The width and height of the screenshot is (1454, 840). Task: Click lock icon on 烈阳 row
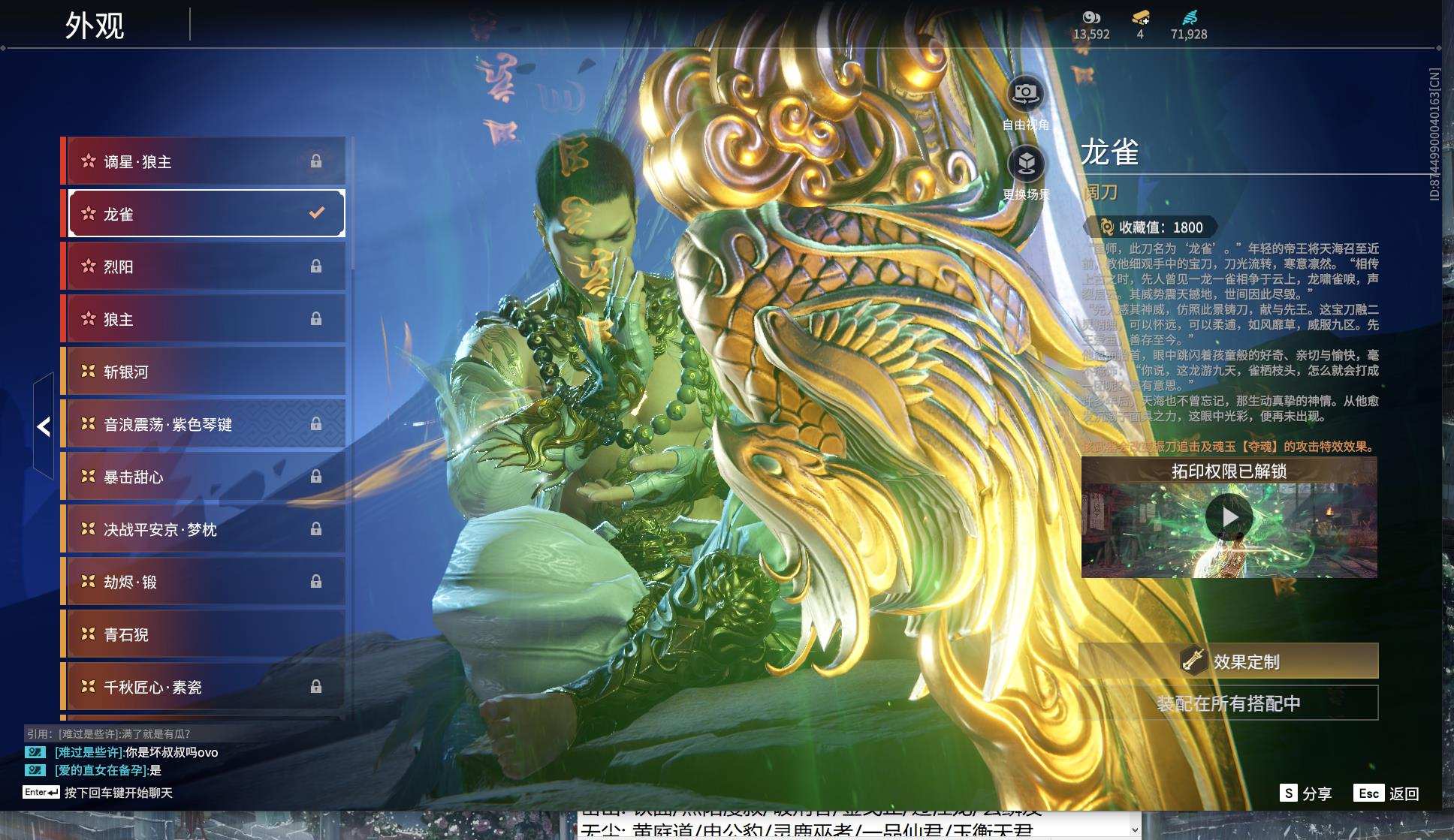[x=316, y=266]
